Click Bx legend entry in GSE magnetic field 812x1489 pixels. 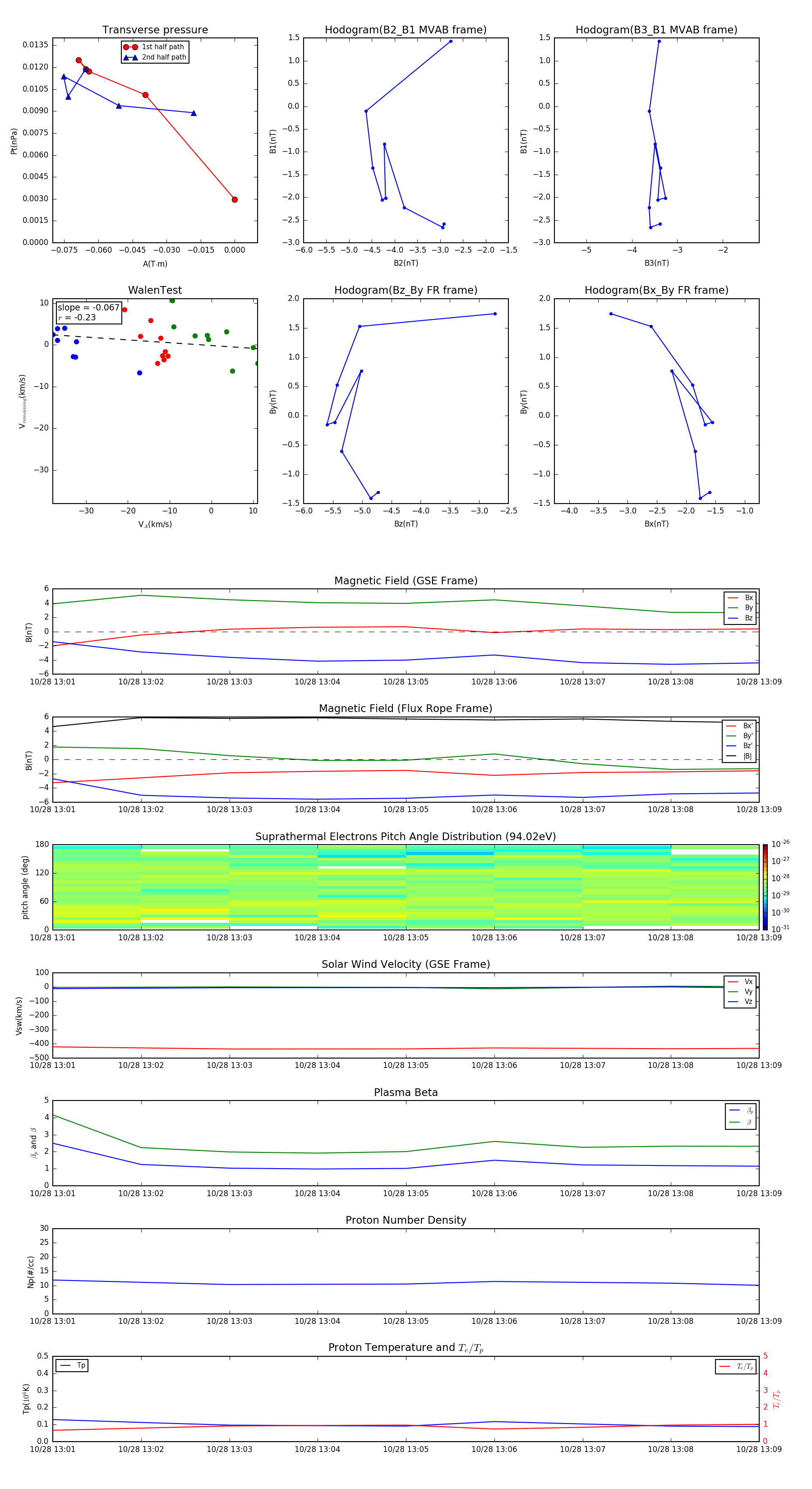pyautogui.click(x=740, y=598)
